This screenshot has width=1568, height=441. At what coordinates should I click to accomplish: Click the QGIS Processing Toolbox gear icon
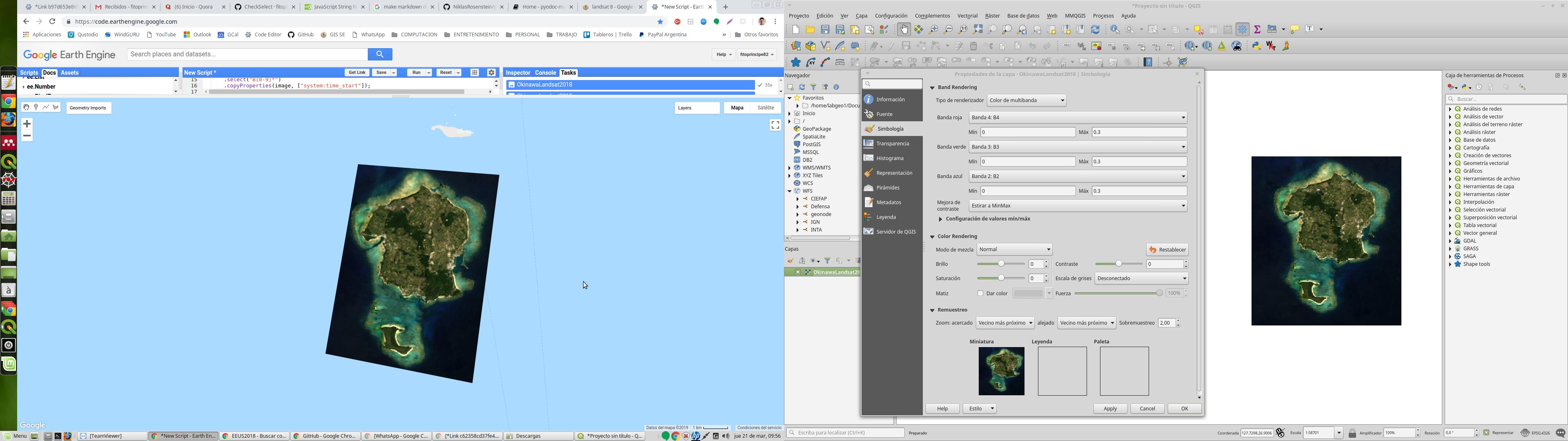click(x=1243, y=29)
